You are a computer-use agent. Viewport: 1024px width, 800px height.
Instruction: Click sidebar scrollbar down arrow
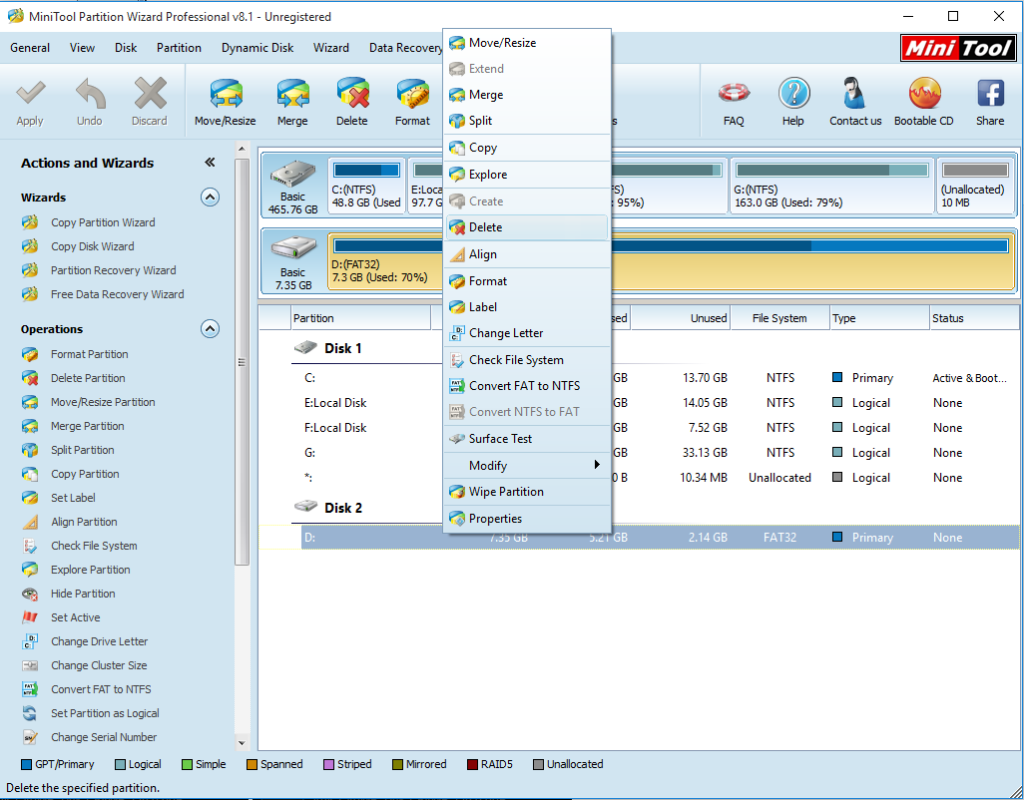click(242, 743)
